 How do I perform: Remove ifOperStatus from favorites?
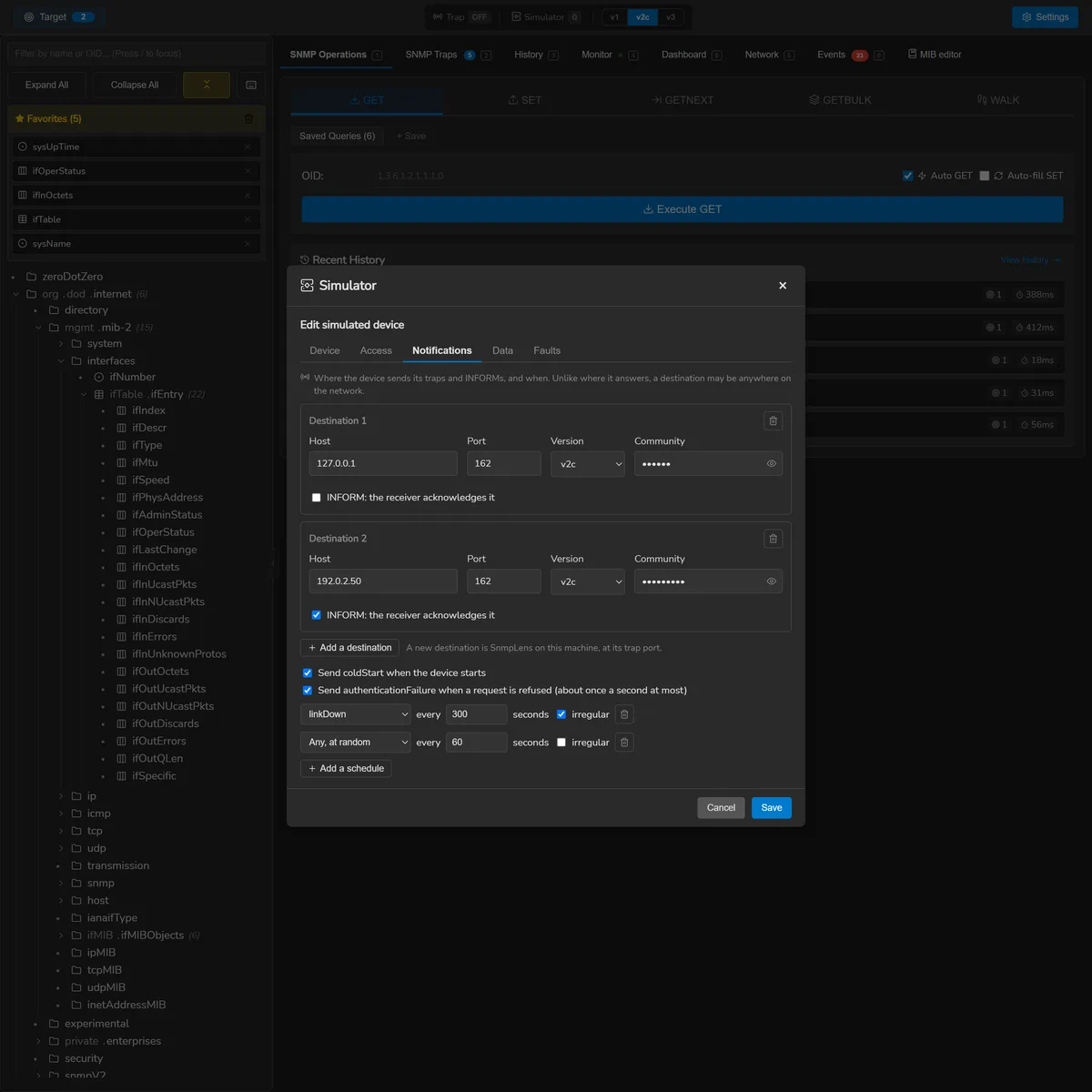(248, 171)
